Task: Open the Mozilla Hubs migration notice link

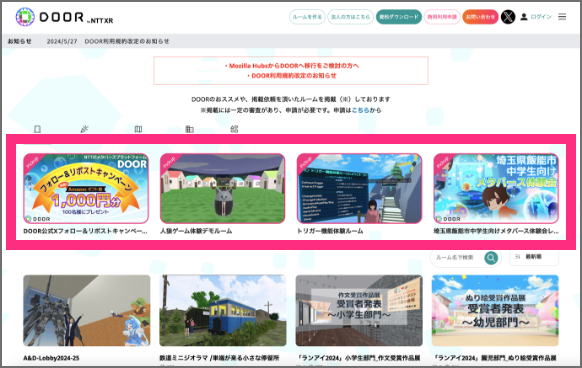Action: 291,66
